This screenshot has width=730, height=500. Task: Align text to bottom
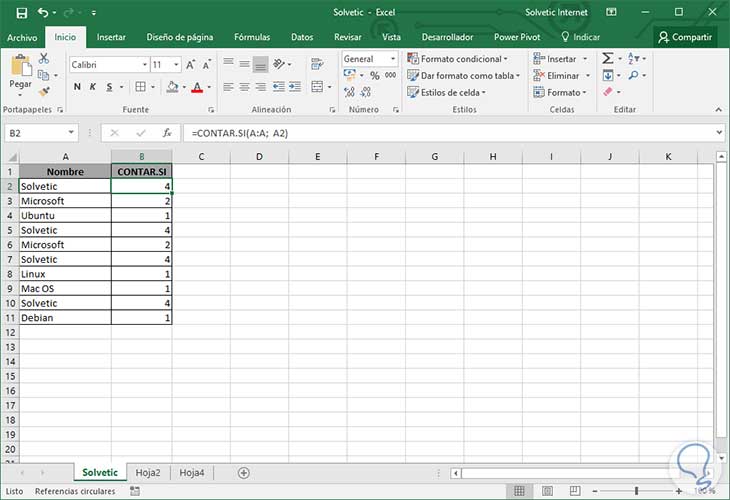261,64
